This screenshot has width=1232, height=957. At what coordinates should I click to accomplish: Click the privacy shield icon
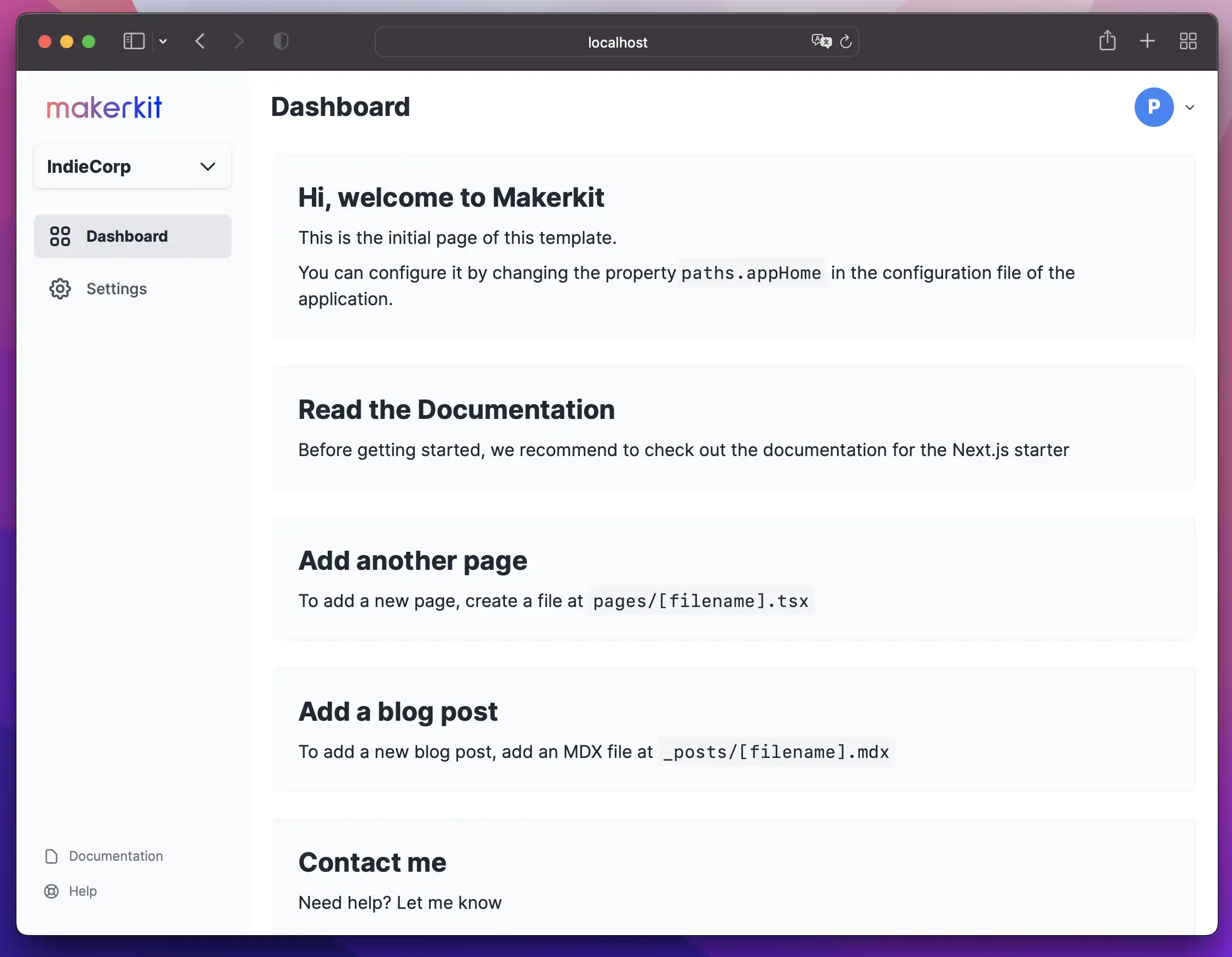pyautogui.click(x=281, y=41)
